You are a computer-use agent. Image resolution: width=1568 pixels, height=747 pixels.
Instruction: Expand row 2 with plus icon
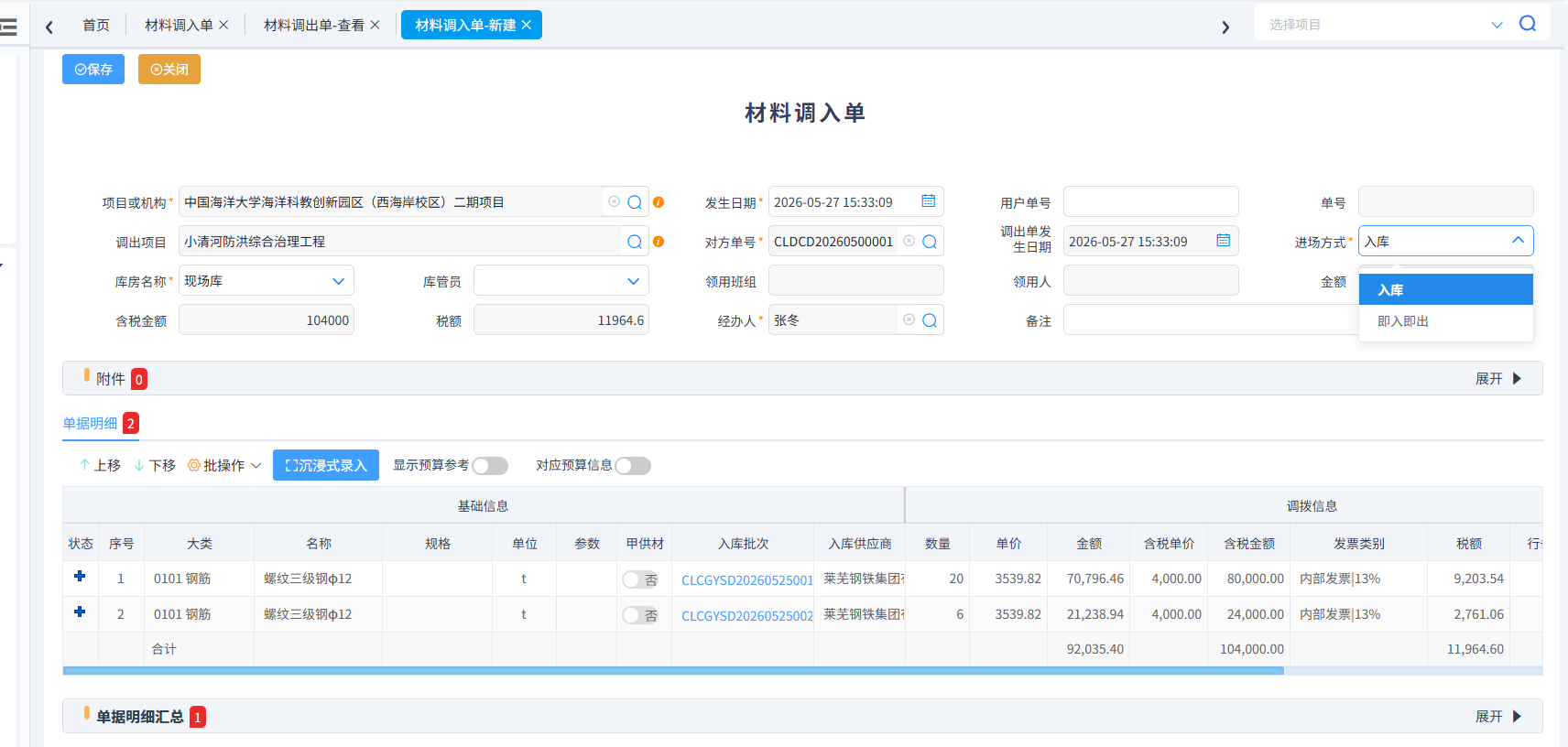pyautogui.click(x=80, y=612)
